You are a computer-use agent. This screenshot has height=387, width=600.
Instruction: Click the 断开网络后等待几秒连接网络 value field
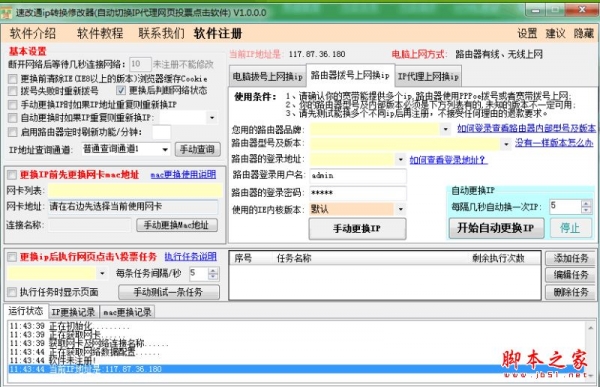point(140,64)
